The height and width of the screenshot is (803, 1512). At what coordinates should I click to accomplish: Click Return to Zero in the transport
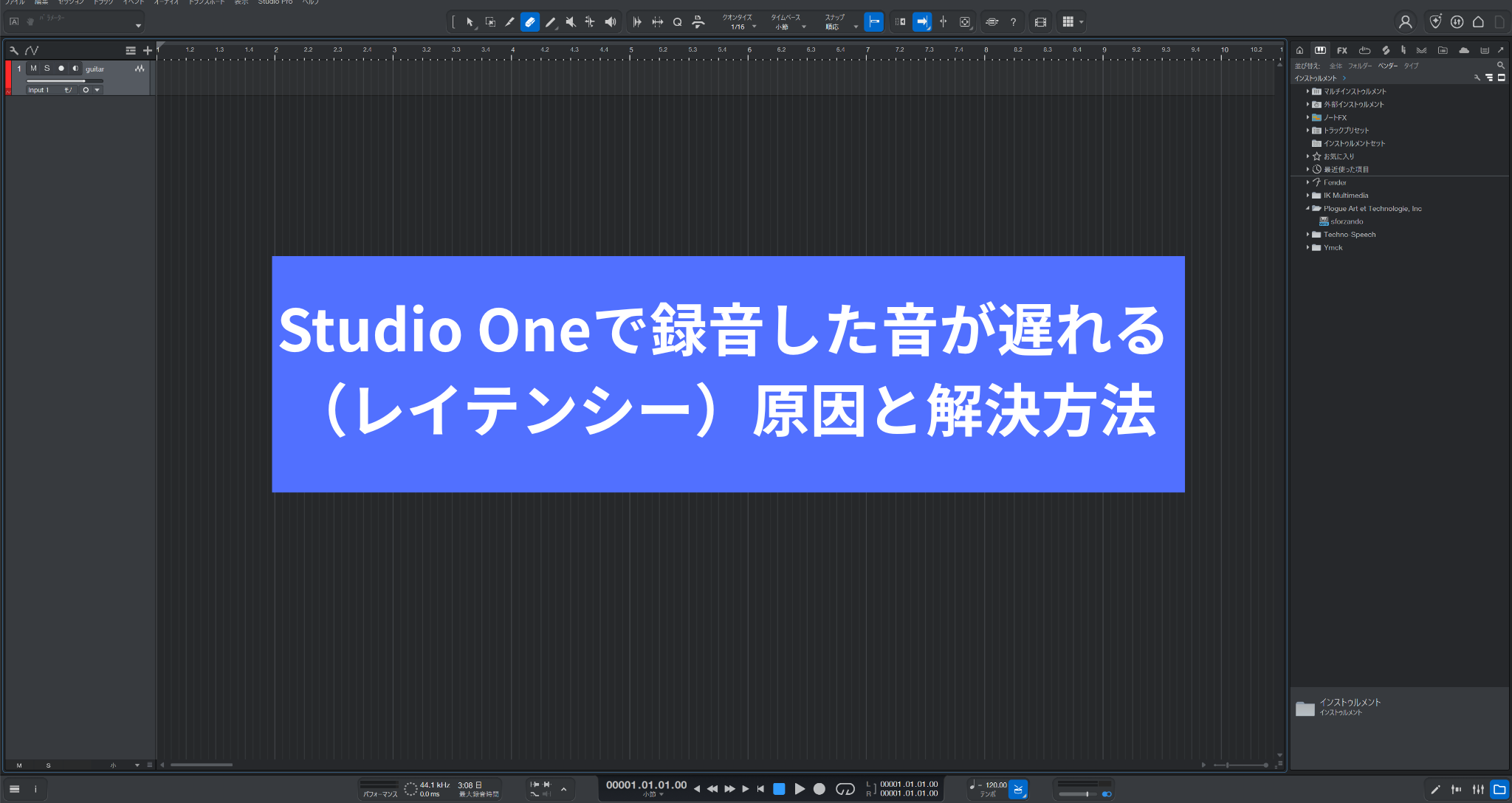point(760,789)
